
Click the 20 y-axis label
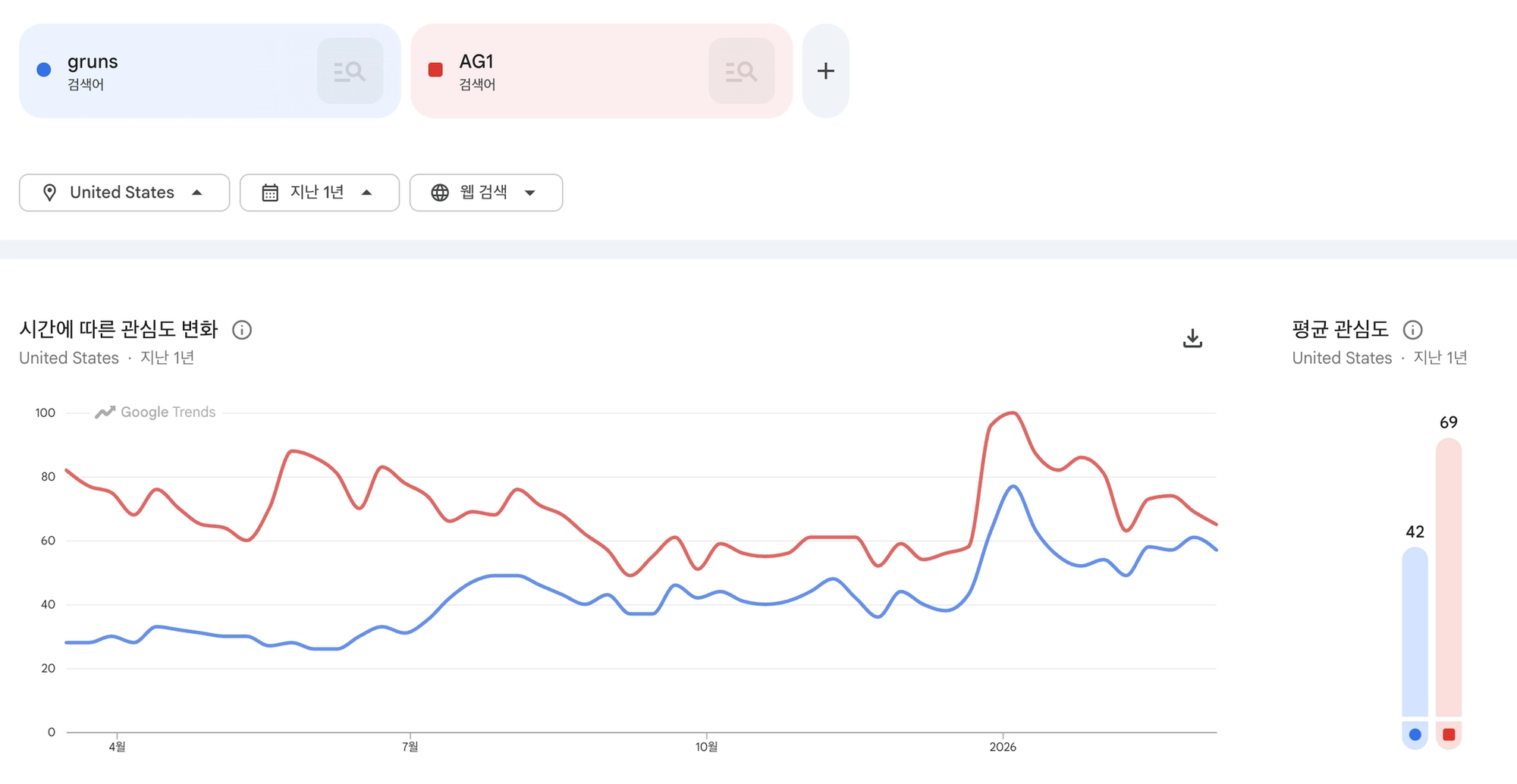(49, 668)
